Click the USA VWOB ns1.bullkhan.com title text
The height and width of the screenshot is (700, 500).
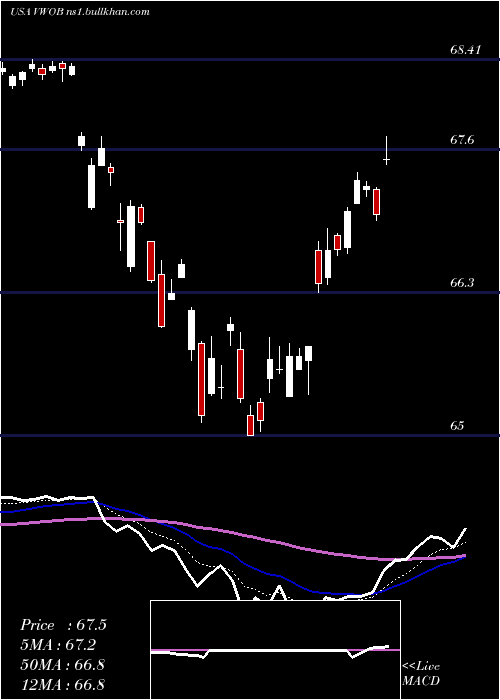coord(79,12)
